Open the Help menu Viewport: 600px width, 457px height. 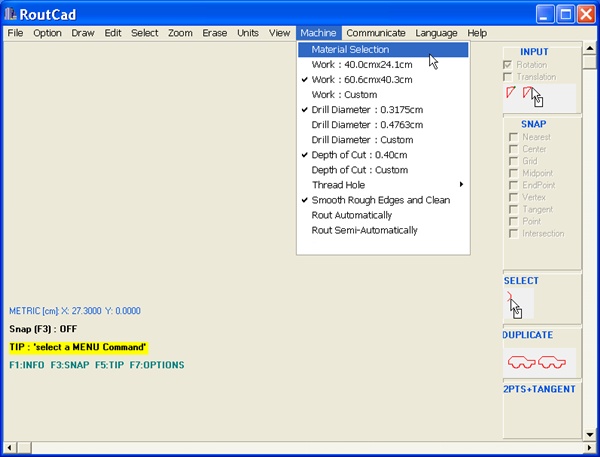(477, 33)
